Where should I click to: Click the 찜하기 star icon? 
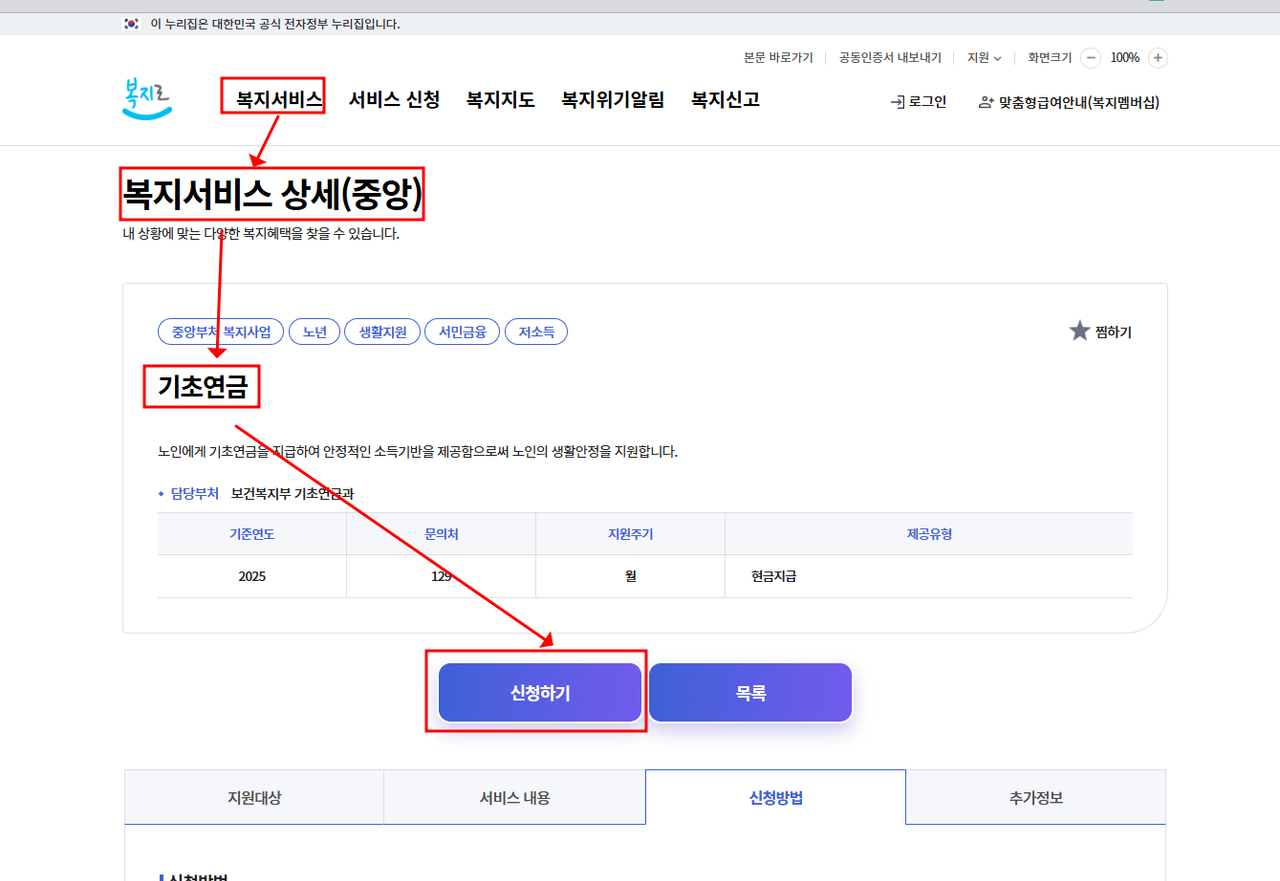click(1079, 331)
